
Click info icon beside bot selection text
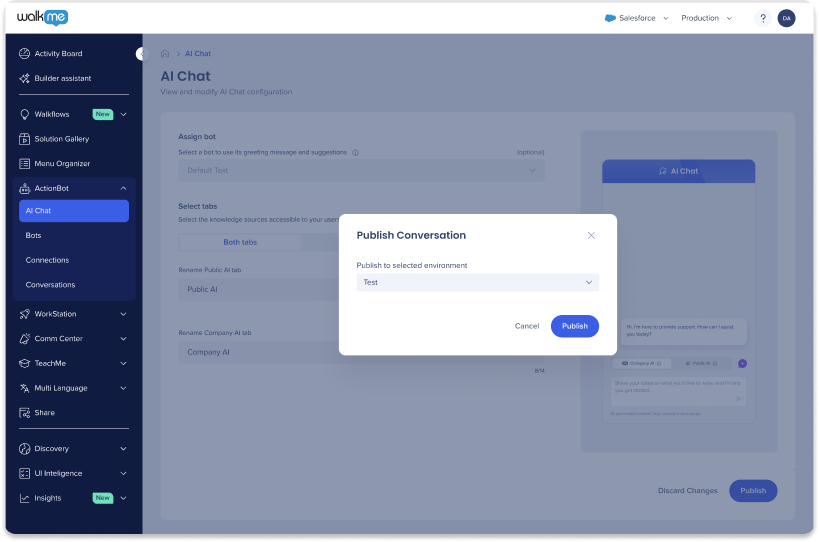(355, 152)
